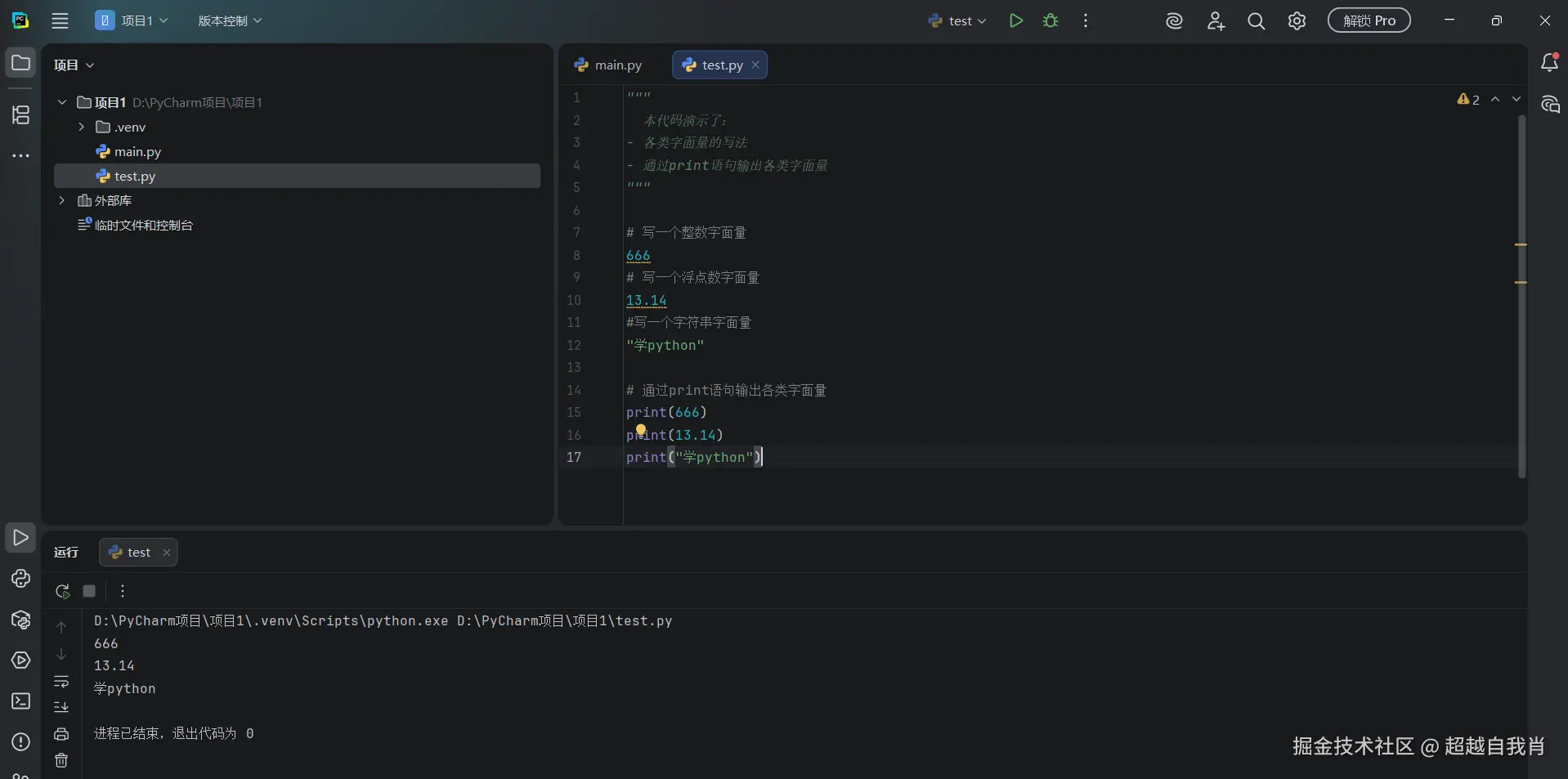Open Search Everywhere magnifier
The image size is (1568, 779).
coord(1257,21)
